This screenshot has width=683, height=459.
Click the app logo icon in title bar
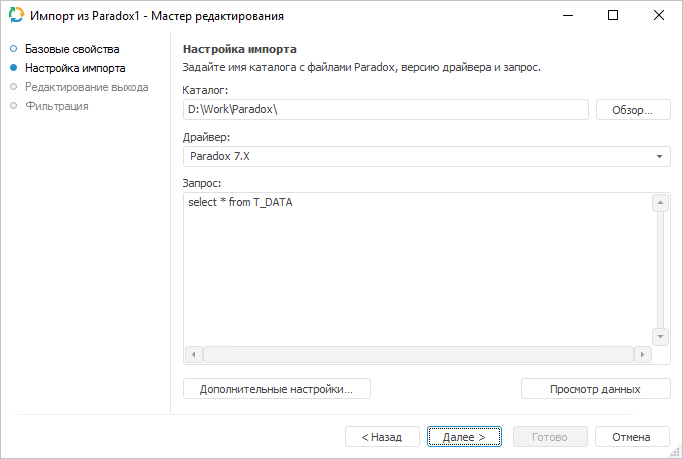tap(16, 16)
